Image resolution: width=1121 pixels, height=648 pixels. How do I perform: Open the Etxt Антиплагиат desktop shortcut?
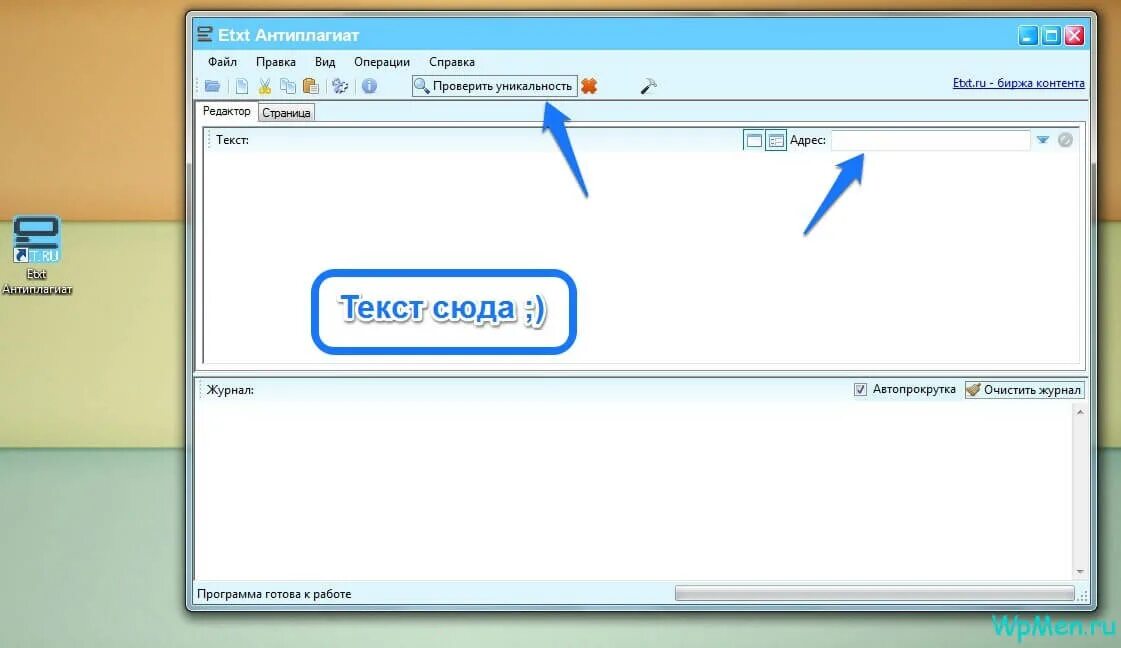36,255
